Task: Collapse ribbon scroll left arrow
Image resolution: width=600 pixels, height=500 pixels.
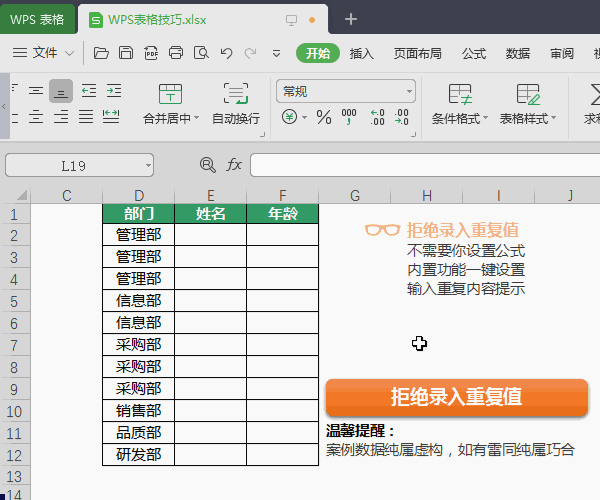Action: (4, 106)
